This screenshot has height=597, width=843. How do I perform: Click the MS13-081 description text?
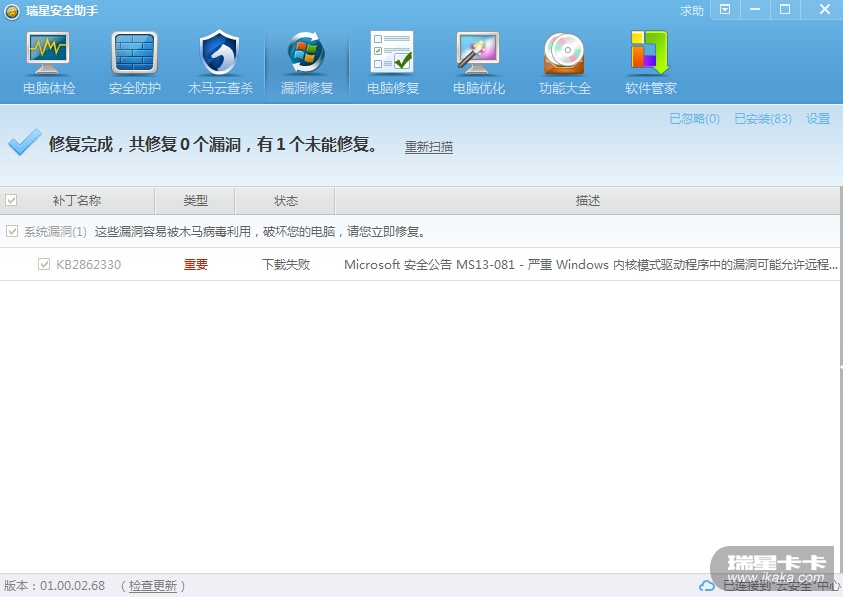[x=591, y=265]
